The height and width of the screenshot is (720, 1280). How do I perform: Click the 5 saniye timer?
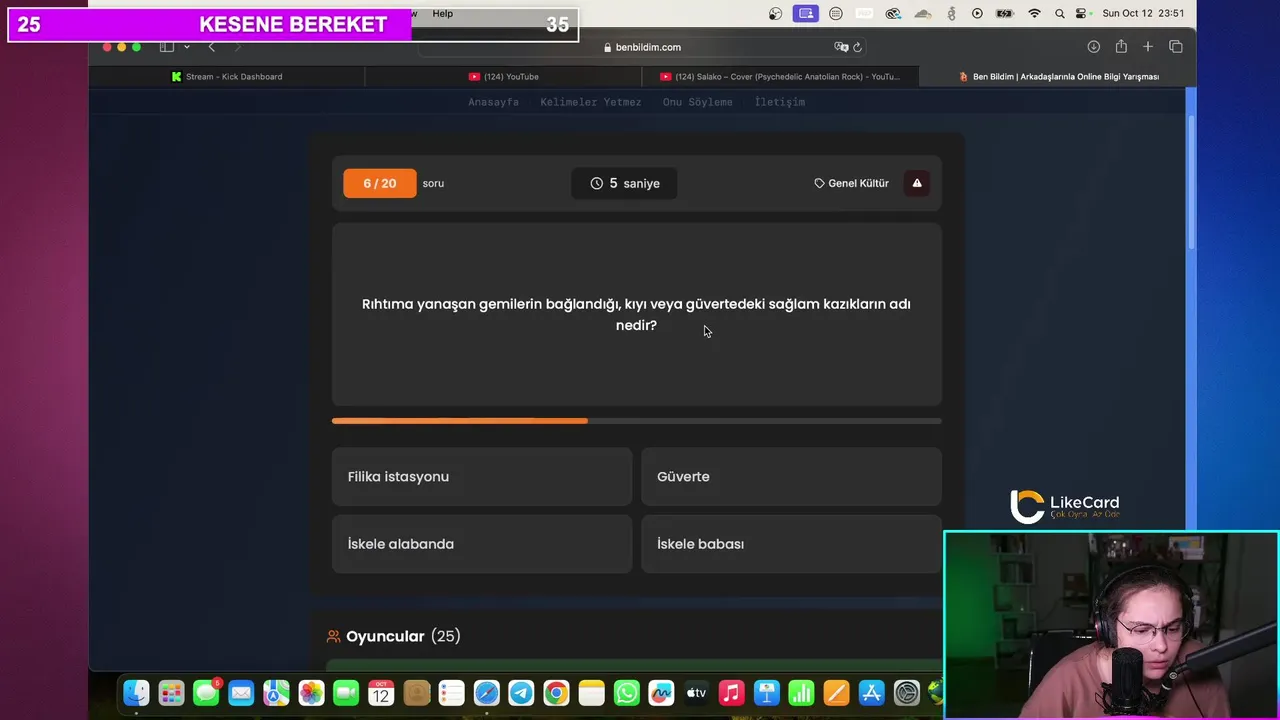pos(624,183)
